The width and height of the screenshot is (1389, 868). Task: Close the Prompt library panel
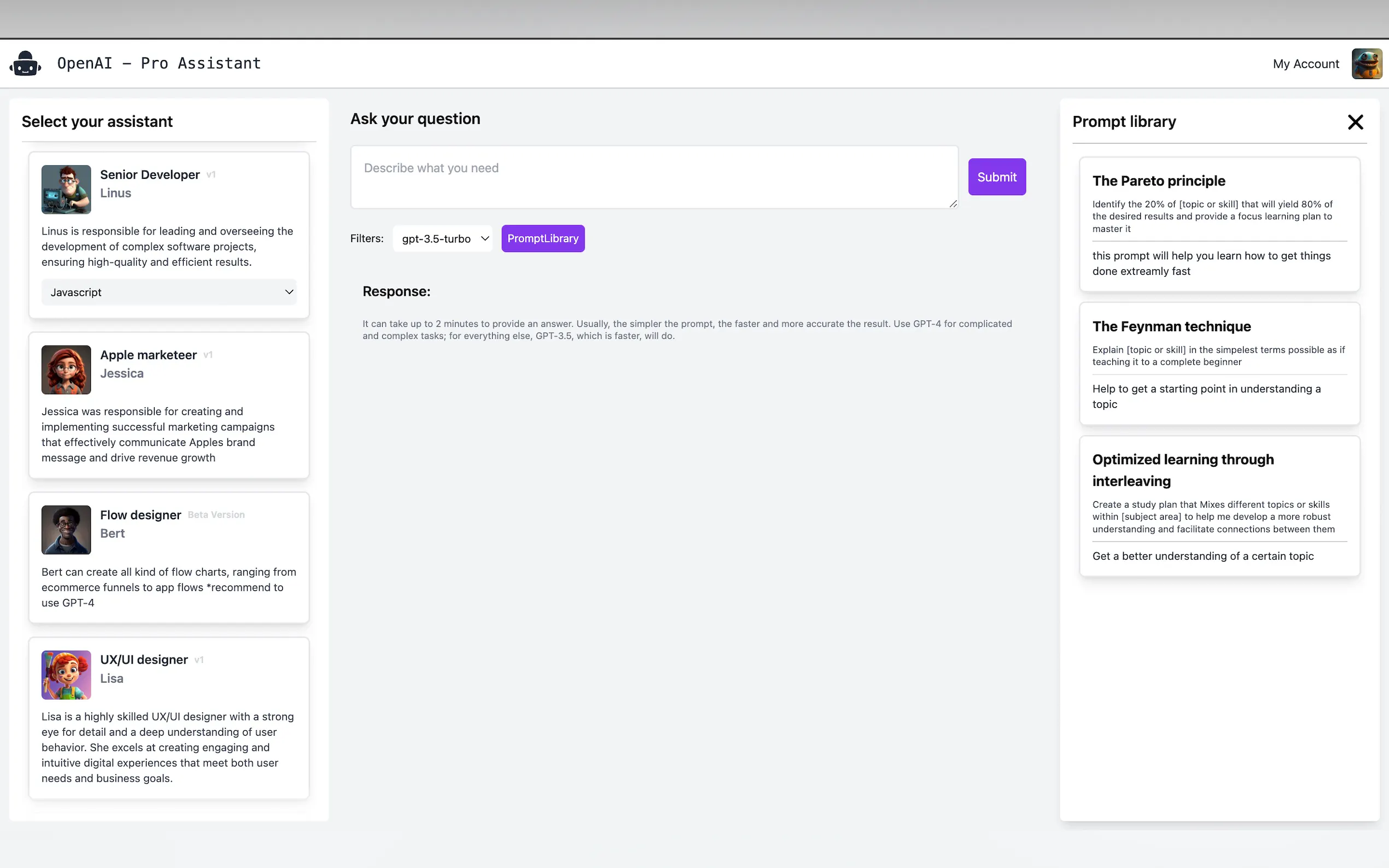click(x=1355, y=122)
